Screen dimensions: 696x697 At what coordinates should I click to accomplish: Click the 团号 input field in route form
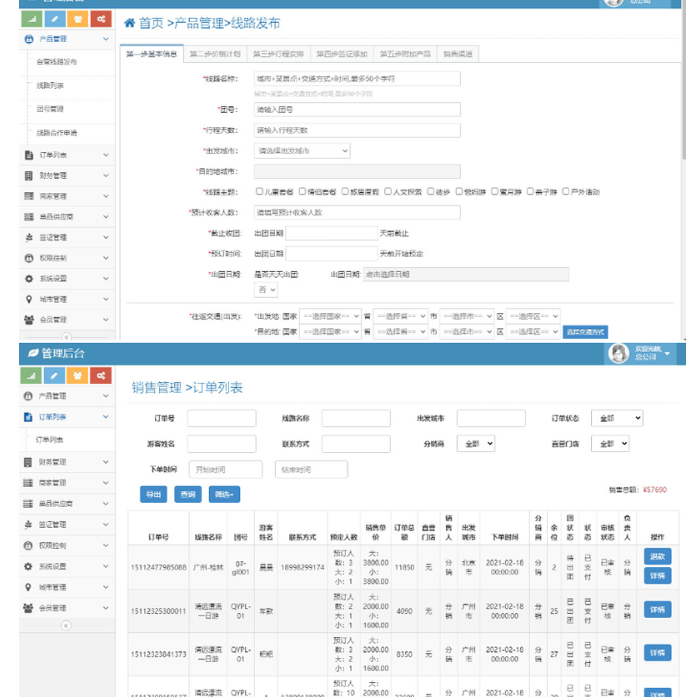coord(356,109)
